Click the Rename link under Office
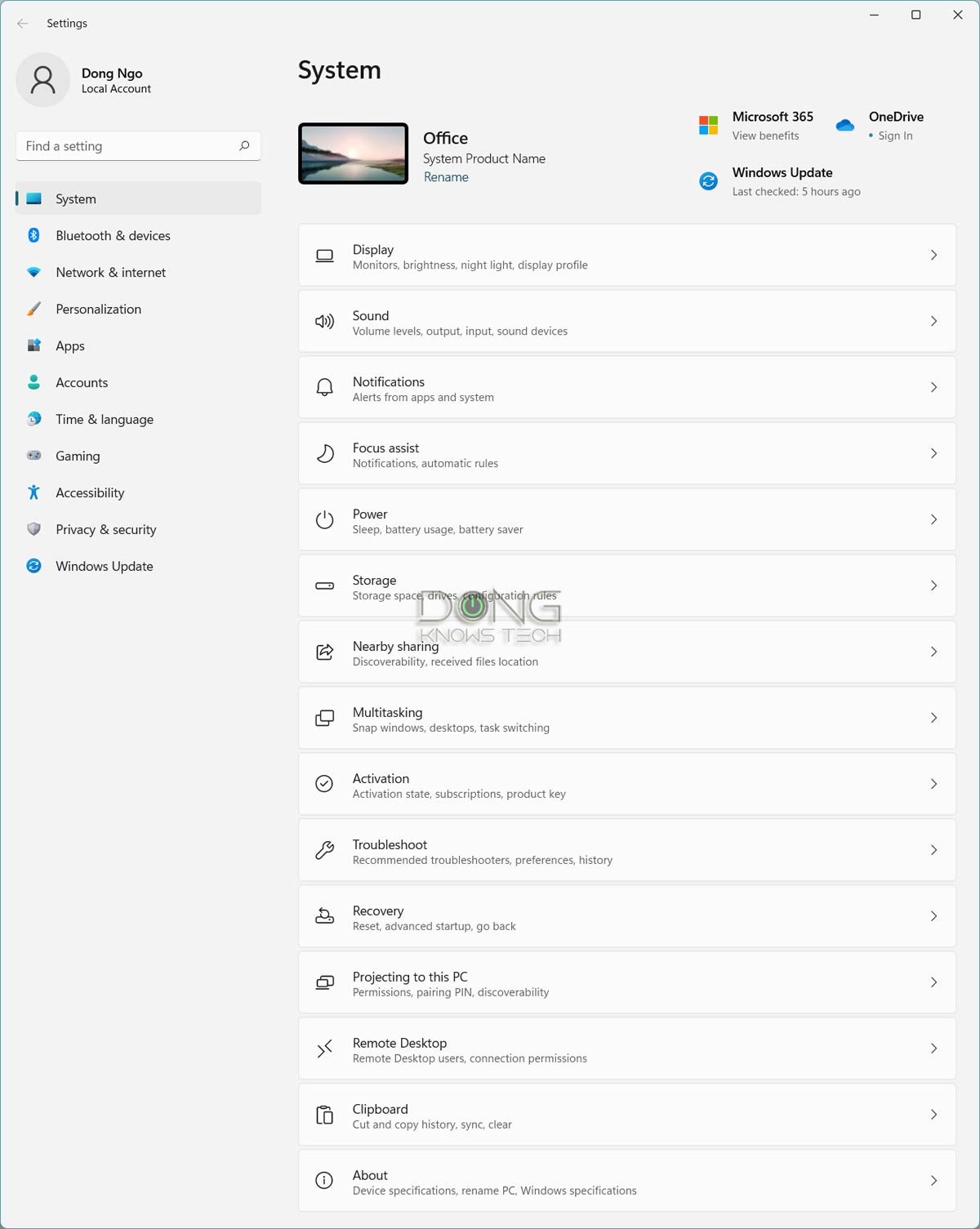980x1229 pixels. [446, 177]
